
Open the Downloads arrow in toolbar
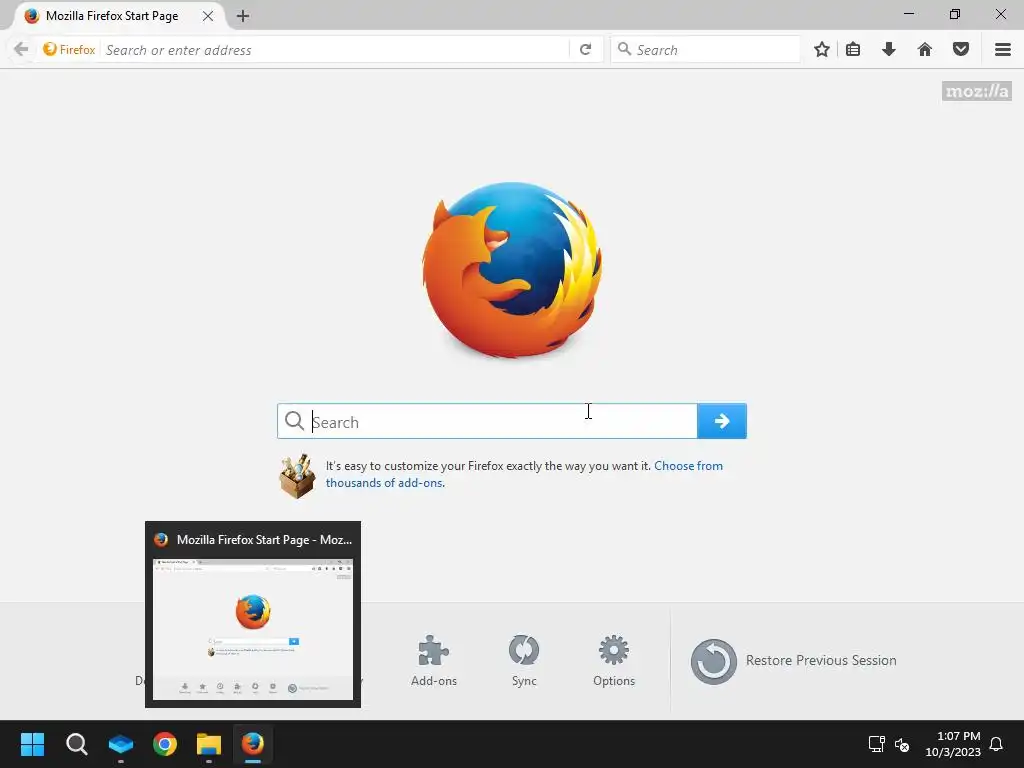click(889, 49)
